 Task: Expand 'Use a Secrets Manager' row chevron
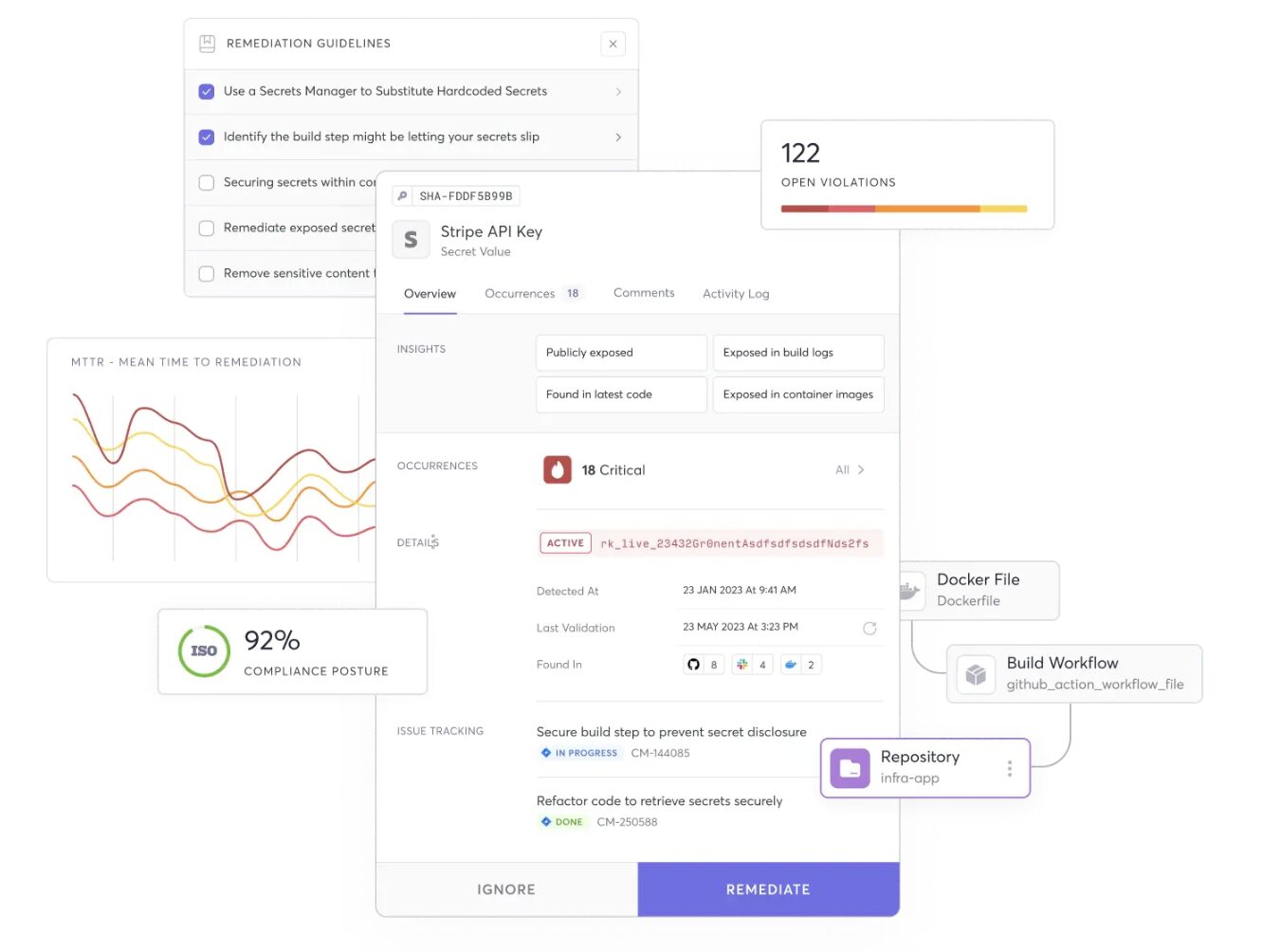[x=618, y=92]
